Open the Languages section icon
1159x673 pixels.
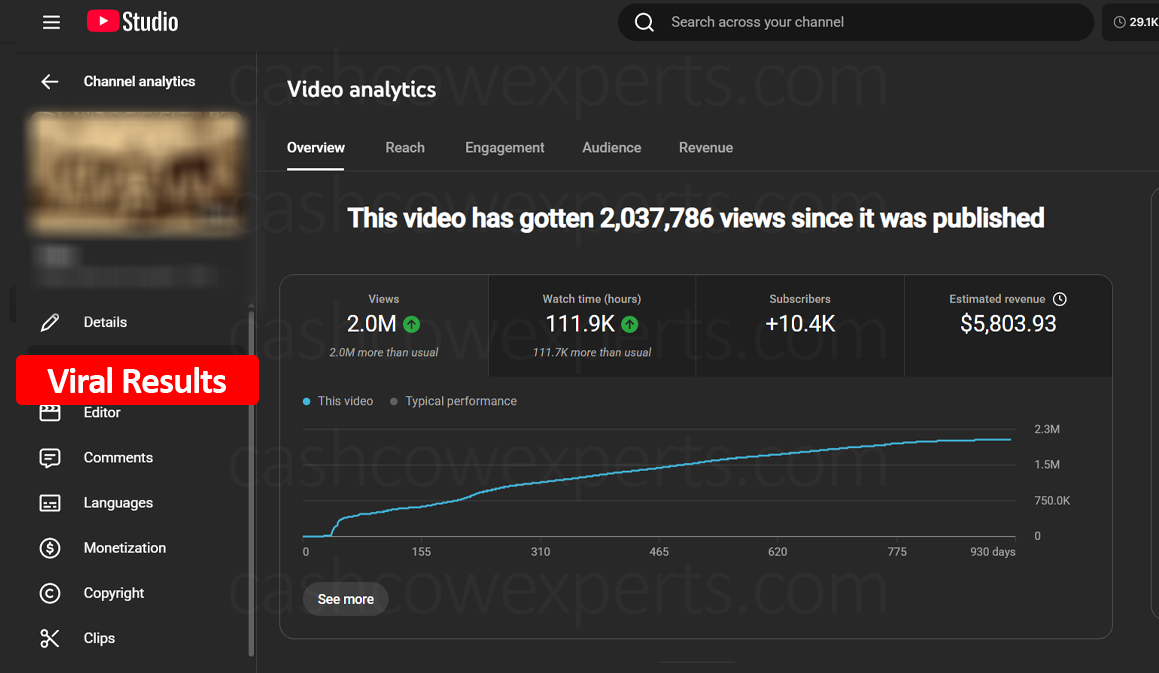(50, 502)
